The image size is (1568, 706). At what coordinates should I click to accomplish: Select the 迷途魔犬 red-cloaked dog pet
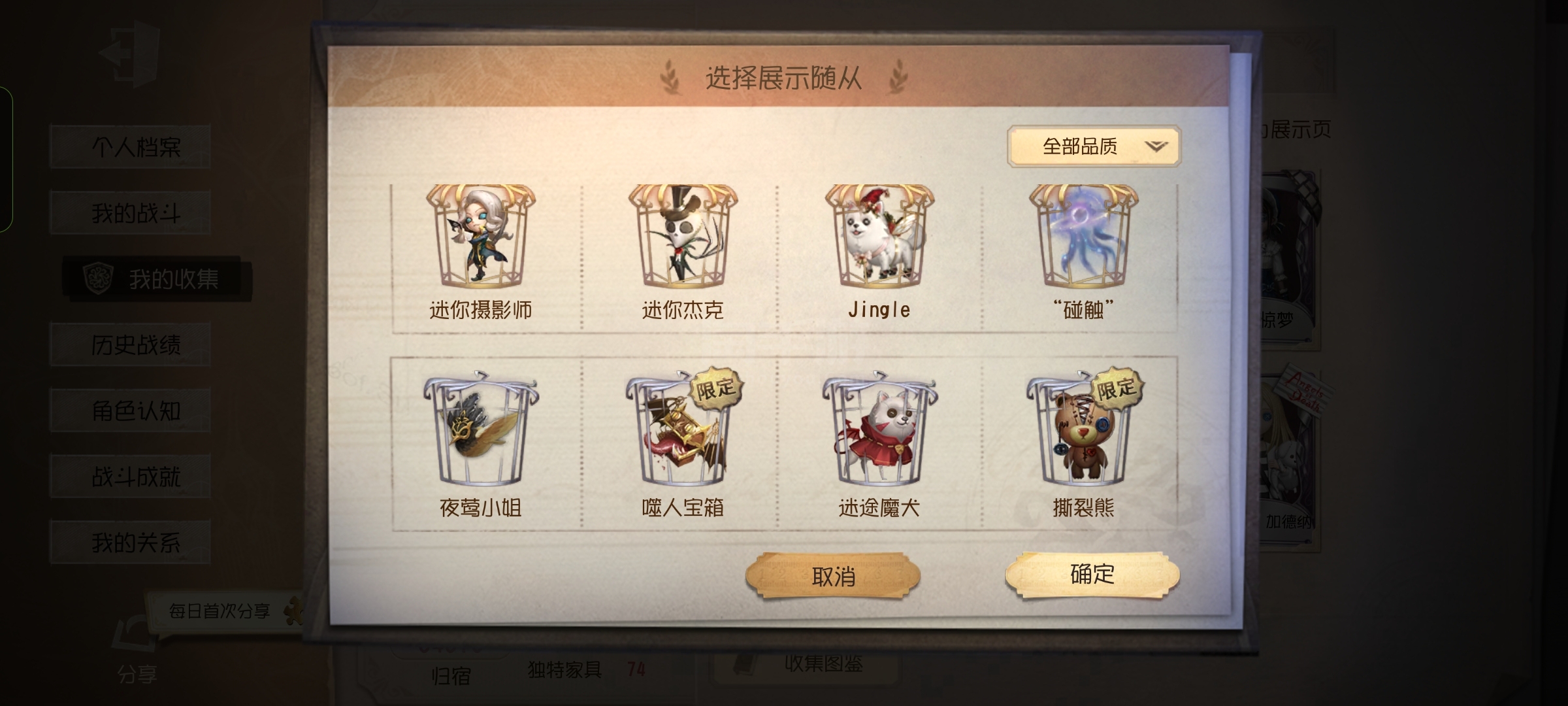[879, 429]
